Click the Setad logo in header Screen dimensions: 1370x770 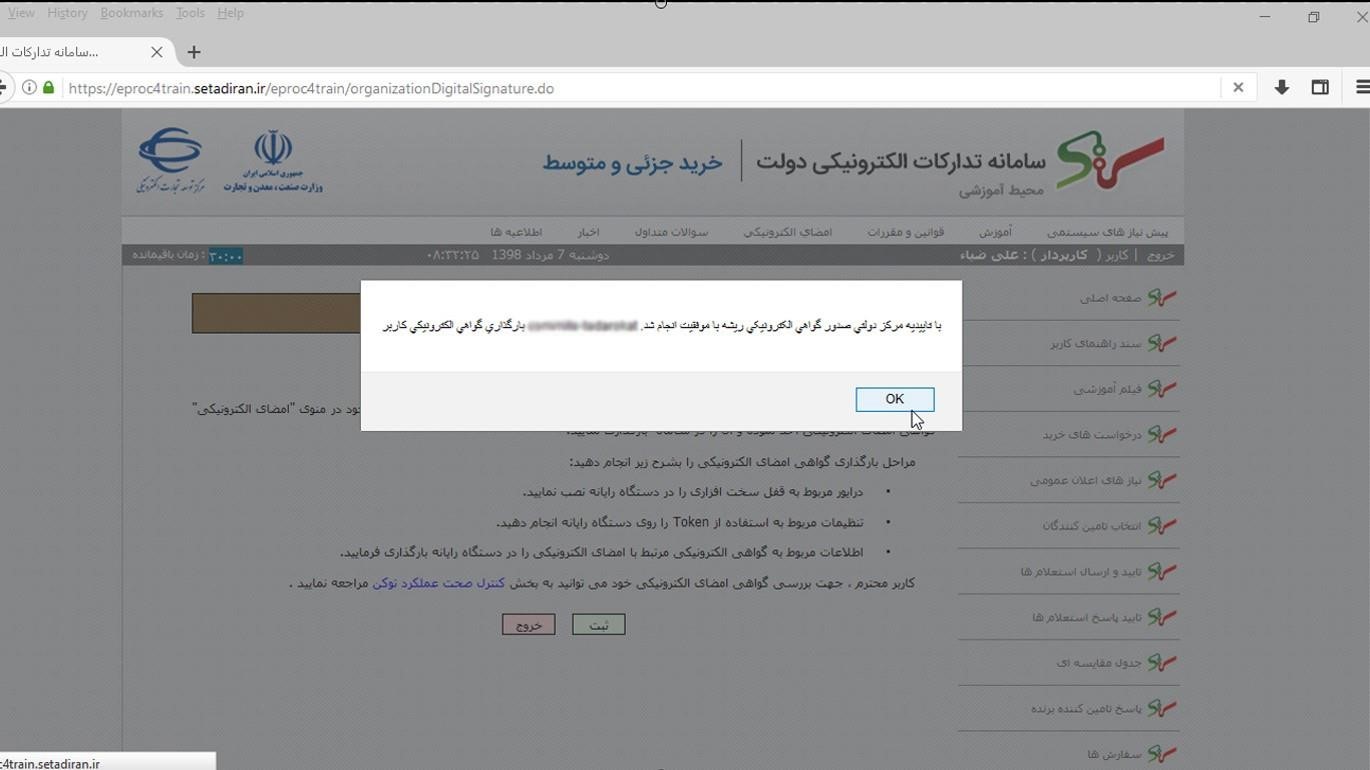(1109, 160)
